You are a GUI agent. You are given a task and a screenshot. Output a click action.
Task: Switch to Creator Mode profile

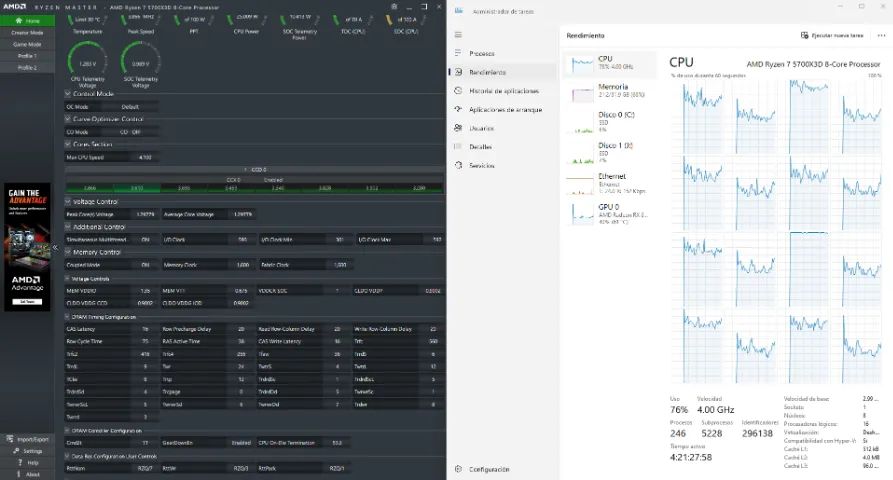[x=27, y=32]
